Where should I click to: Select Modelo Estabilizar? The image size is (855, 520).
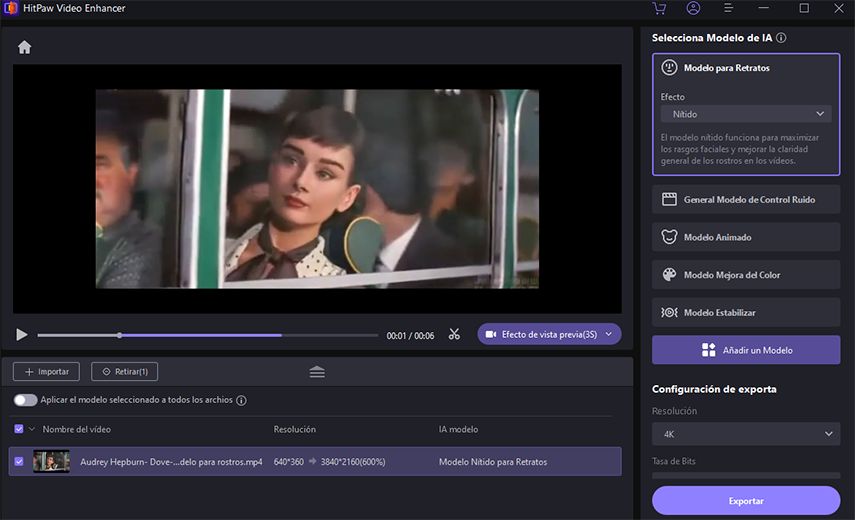(746, 312)
